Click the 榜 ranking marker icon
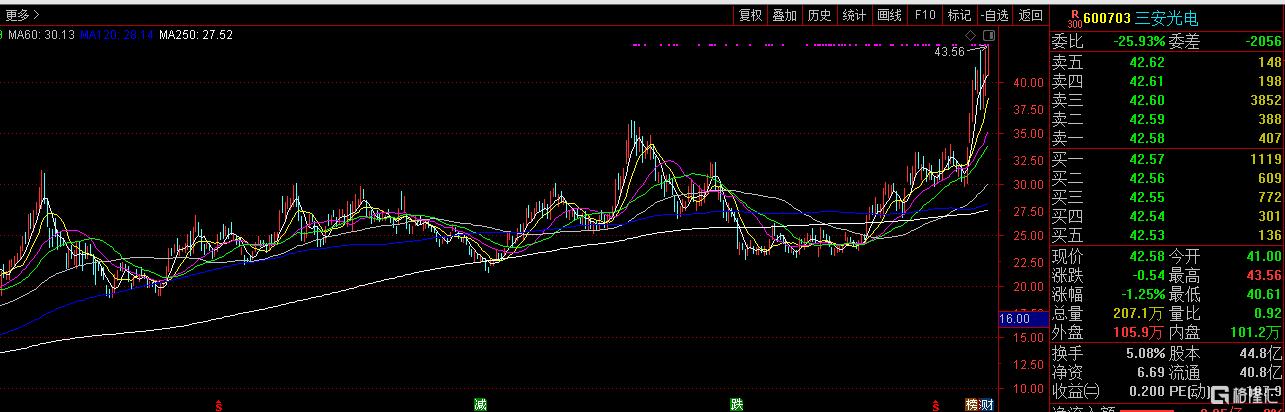 [x=971, y=404]
